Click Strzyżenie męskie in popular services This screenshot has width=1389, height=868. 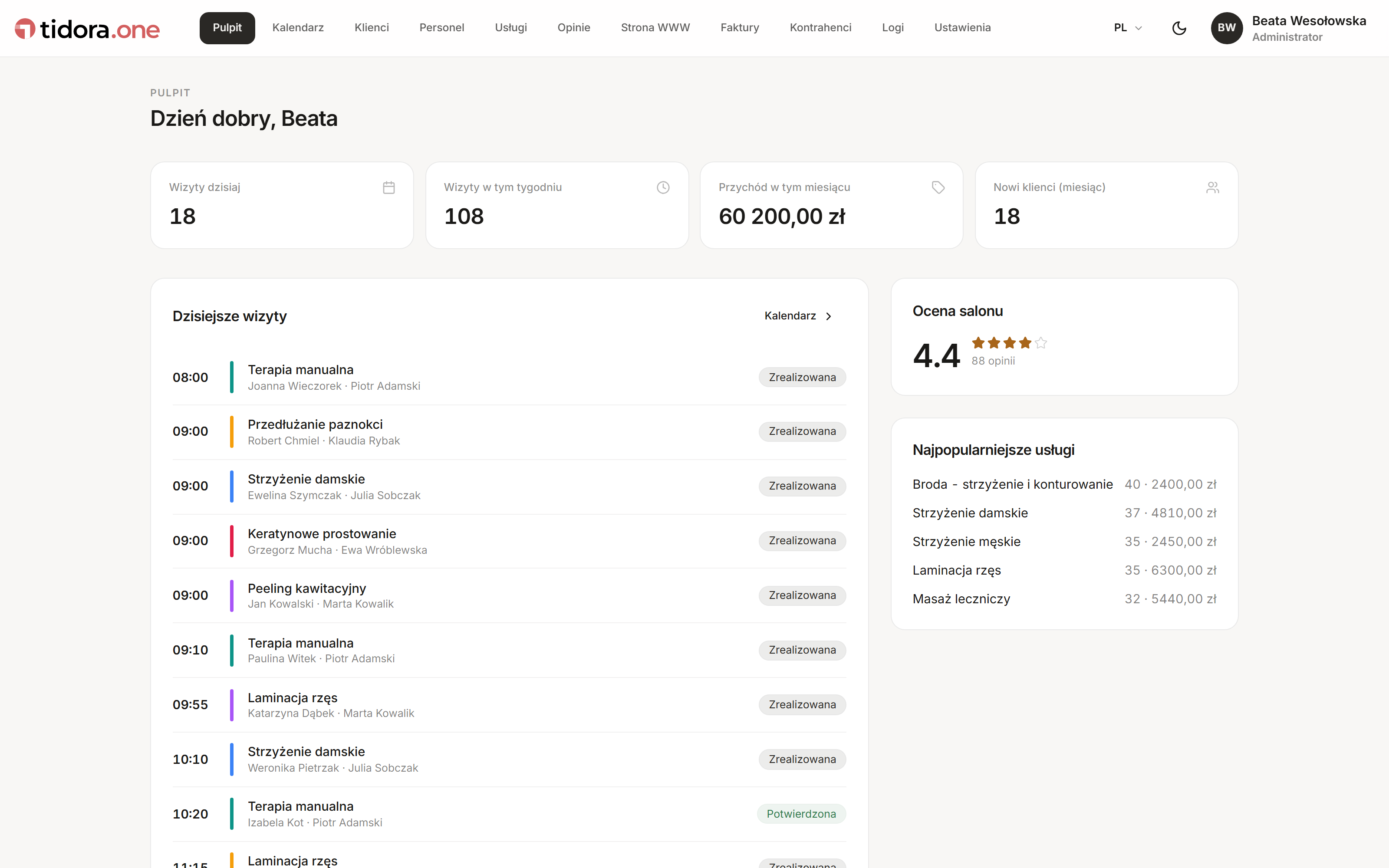[1064, 542]
